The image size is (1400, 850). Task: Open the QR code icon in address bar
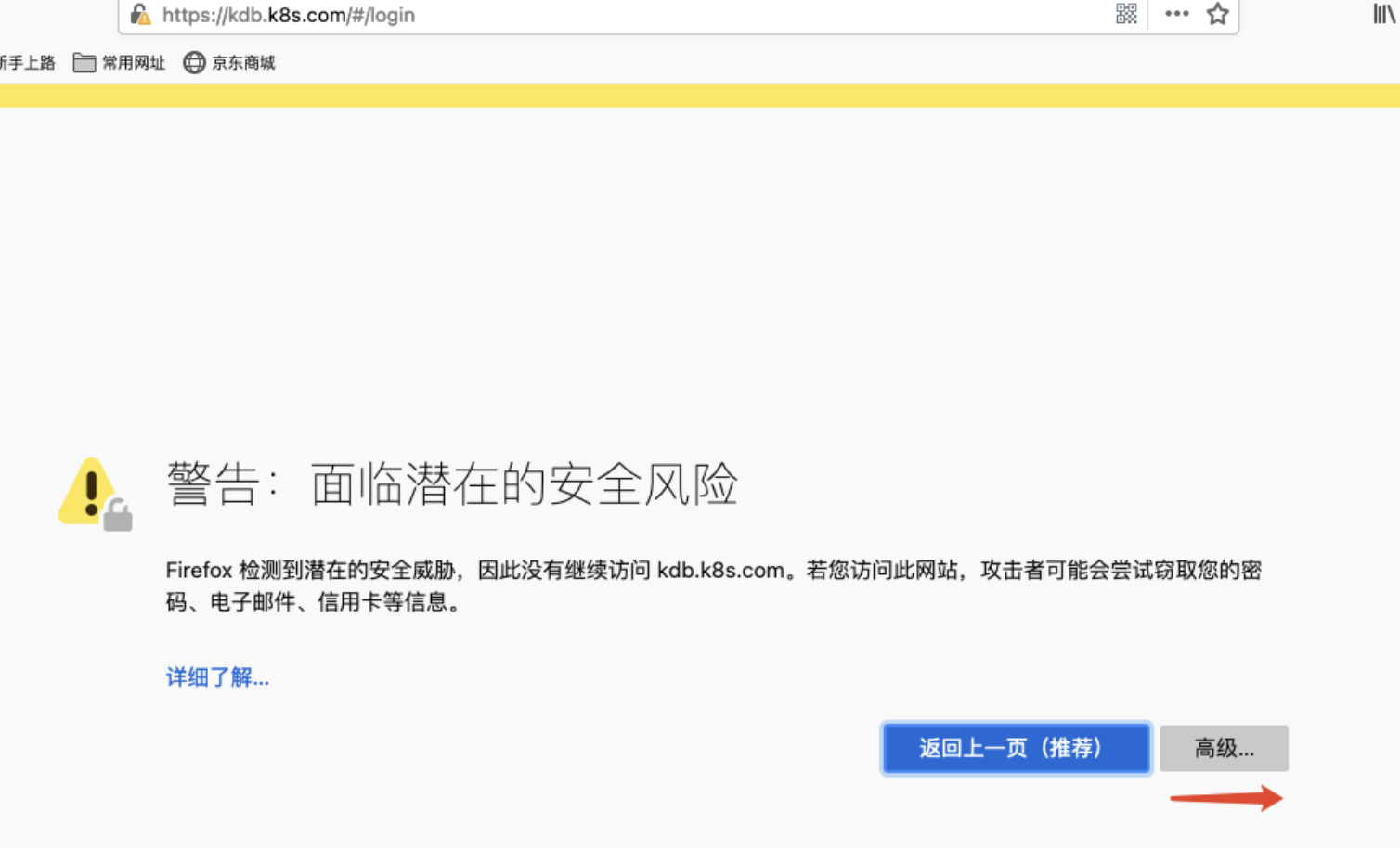point(1126,14)
